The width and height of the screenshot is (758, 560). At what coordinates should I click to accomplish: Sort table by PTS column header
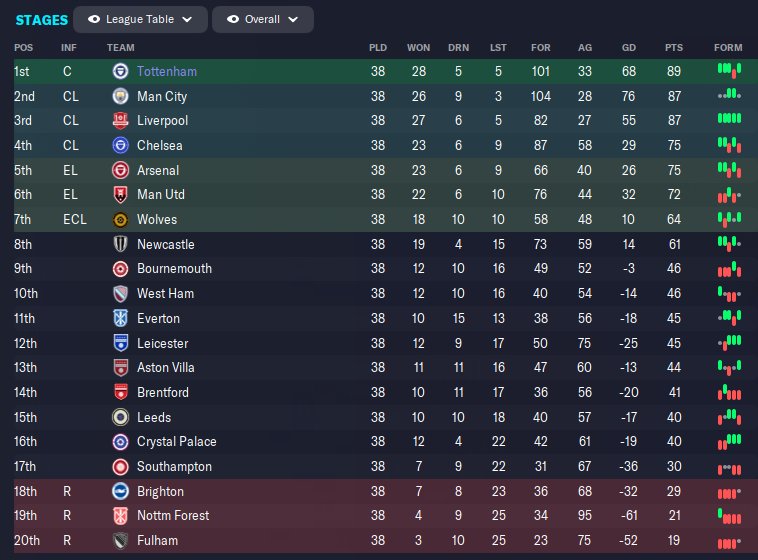(x=674, y=47)
